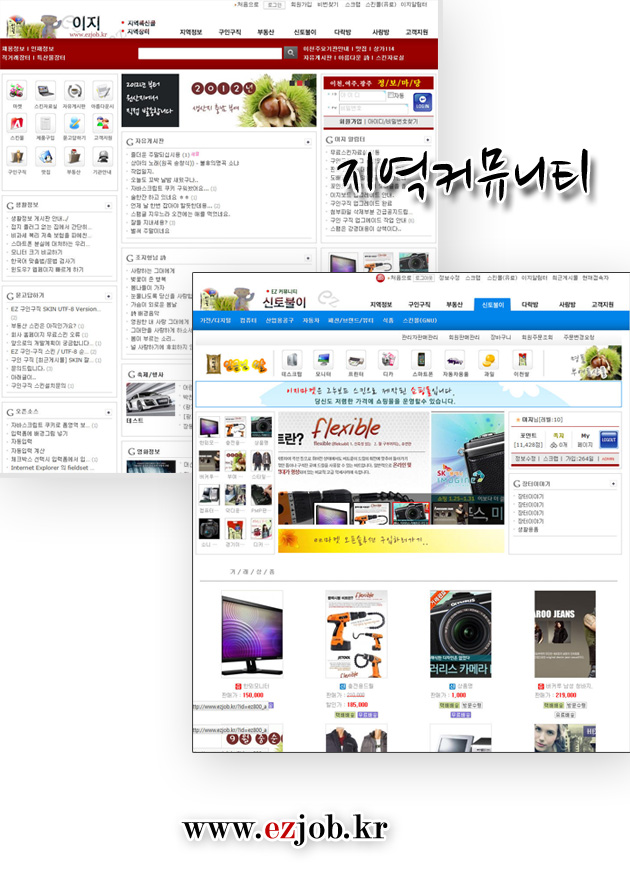The width and height of the screenshot is (630, 884).
Task: Open the 자동차용품 category icon in the shop window
Action: (x=455, y=360)
